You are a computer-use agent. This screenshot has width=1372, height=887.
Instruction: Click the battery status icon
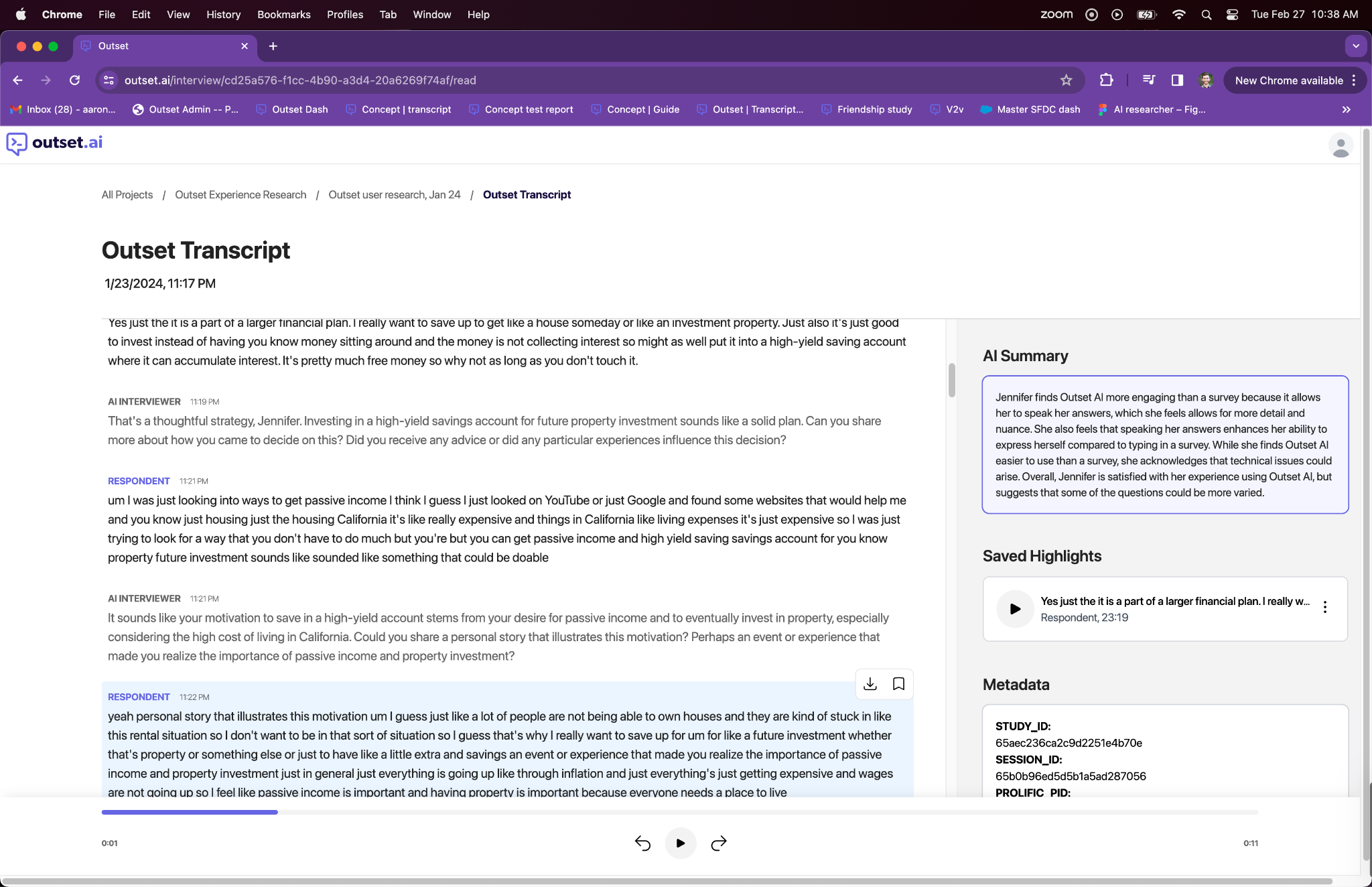tap(1147, 14)
